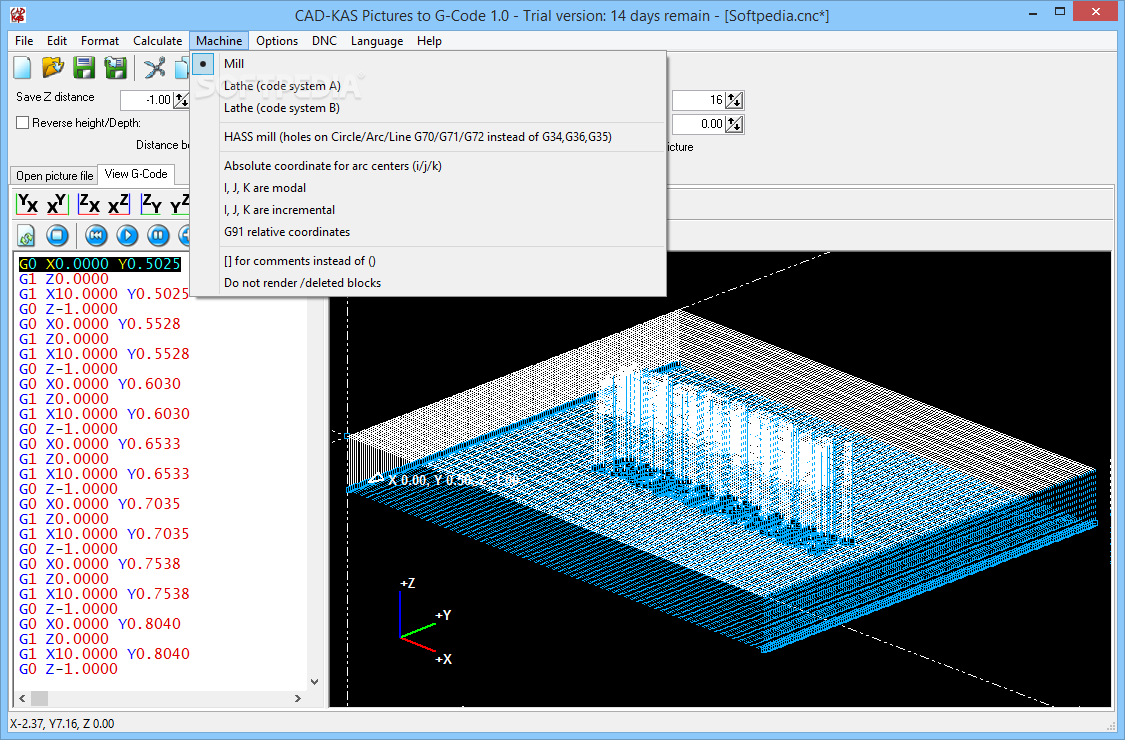Click Save As floppy disk icon
The image size is (1125, 740).
[116, 67]
